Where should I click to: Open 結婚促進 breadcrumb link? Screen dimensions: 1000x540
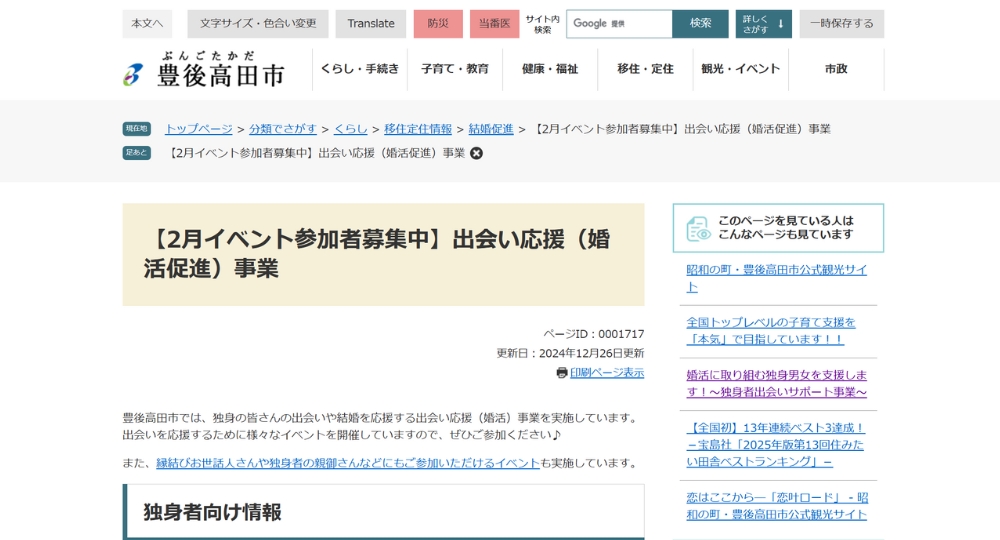(x=491, y=129)
